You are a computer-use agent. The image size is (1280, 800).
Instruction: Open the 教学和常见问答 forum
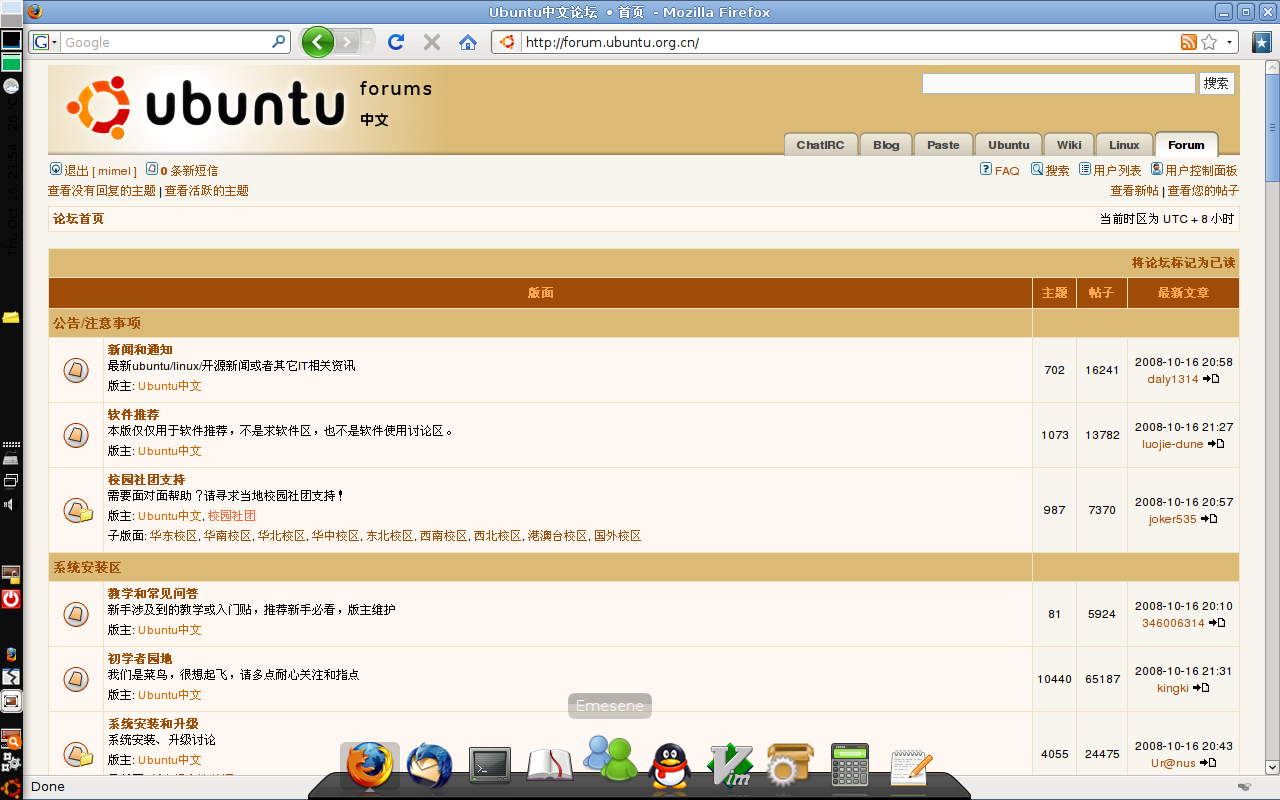153,594
